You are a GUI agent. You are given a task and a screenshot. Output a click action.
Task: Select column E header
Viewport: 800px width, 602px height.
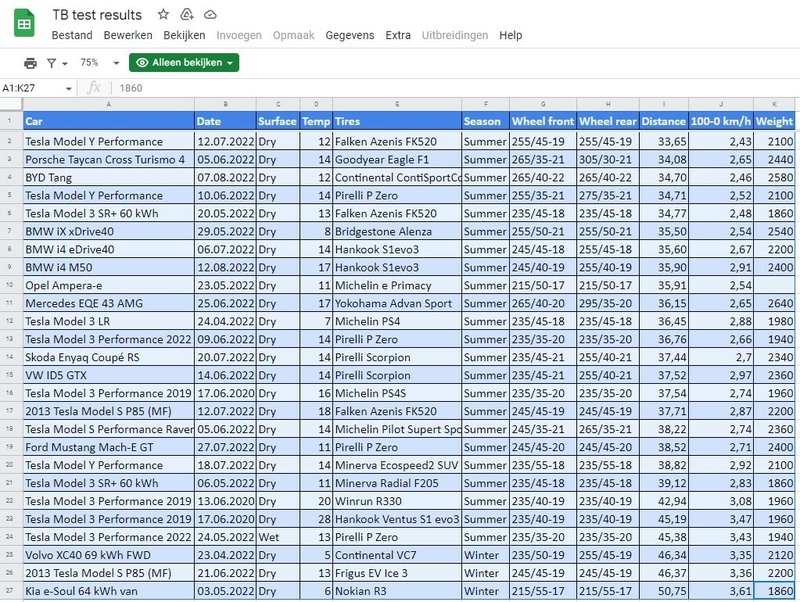click(x=397, y=104)
